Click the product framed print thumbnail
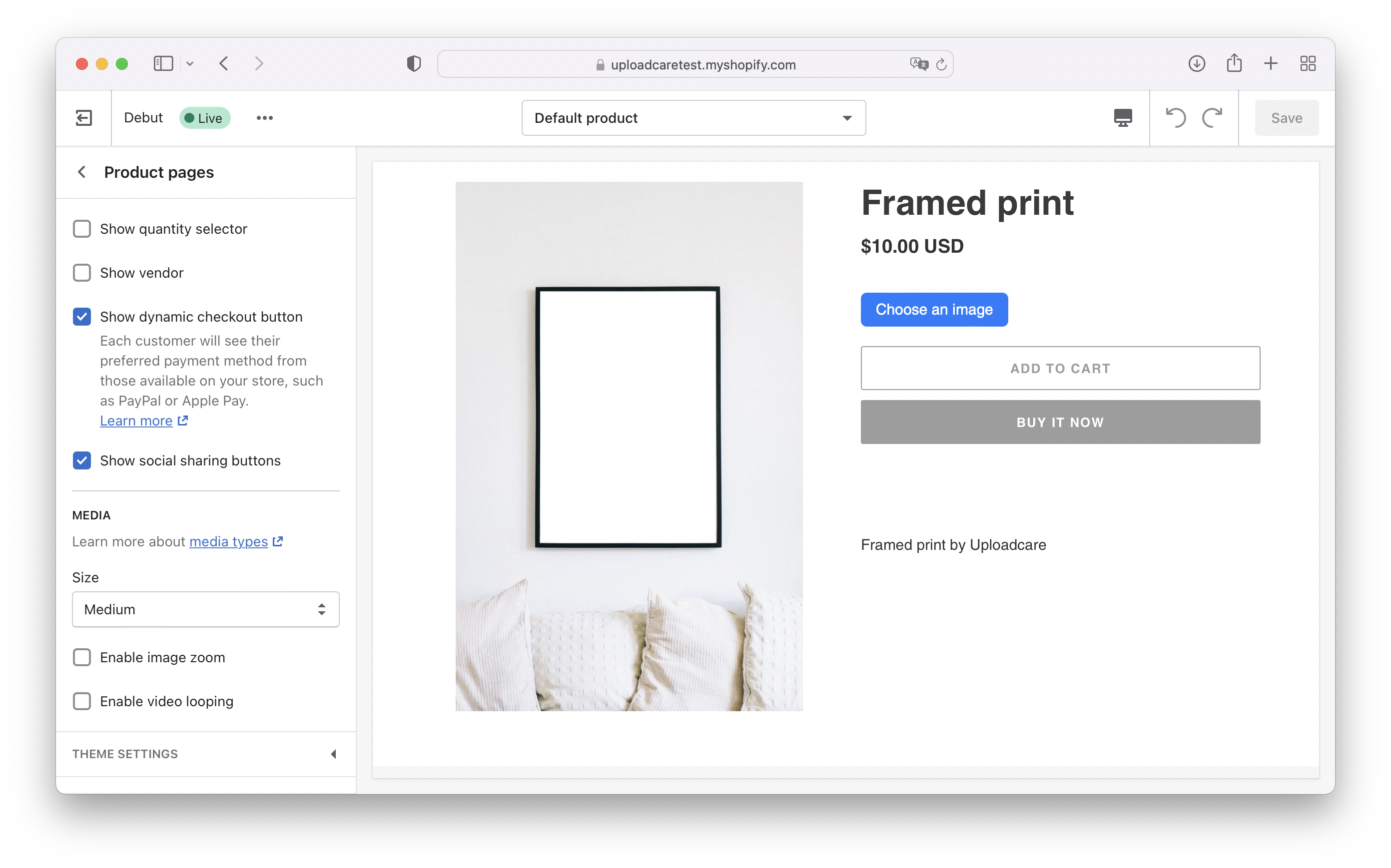The height and width of the screenshot is (868, 1391). 629,446
